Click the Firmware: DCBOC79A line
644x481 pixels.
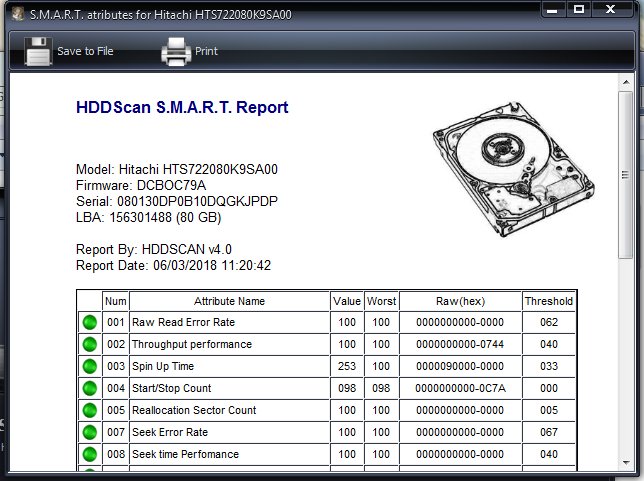coord(141,185)
